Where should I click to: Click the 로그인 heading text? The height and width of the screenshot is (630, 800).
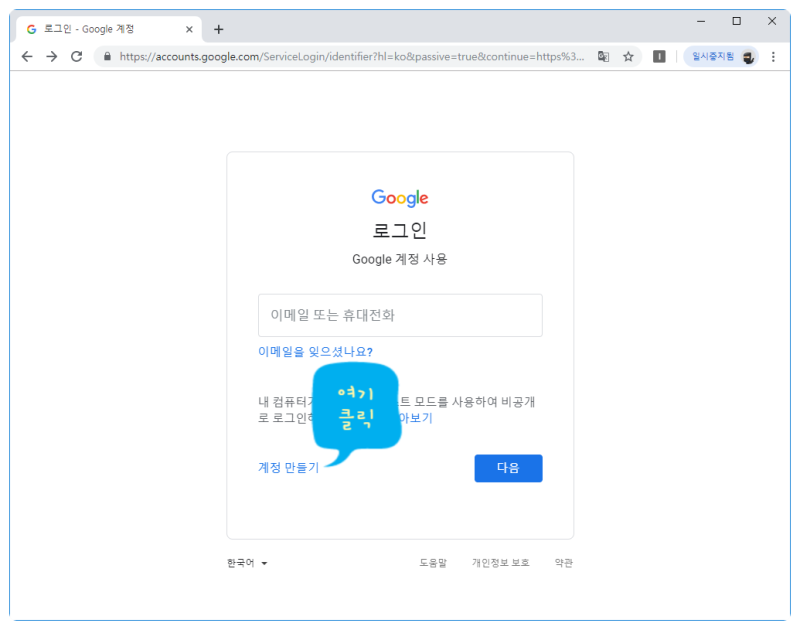click(400, 230)
